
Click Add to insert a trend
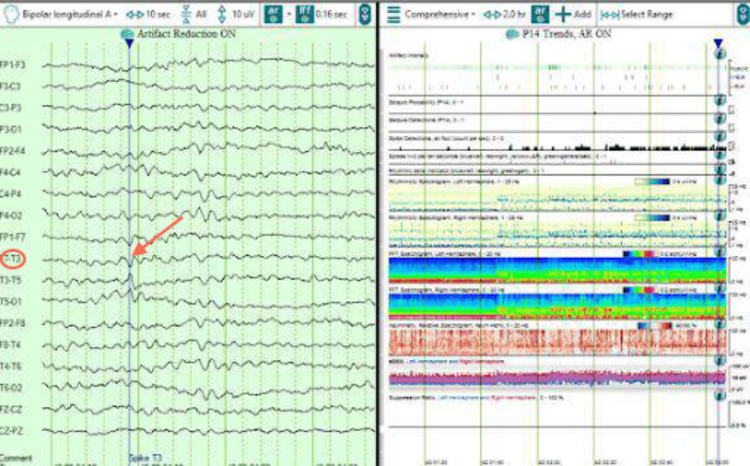573,14
